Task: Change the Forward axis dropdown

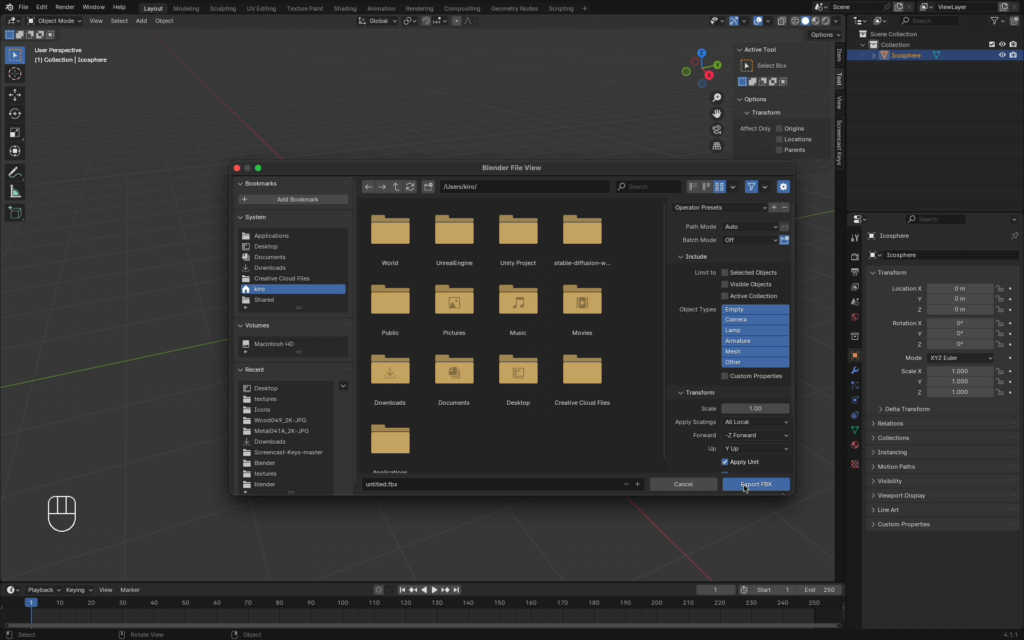Action: [756, 436]
